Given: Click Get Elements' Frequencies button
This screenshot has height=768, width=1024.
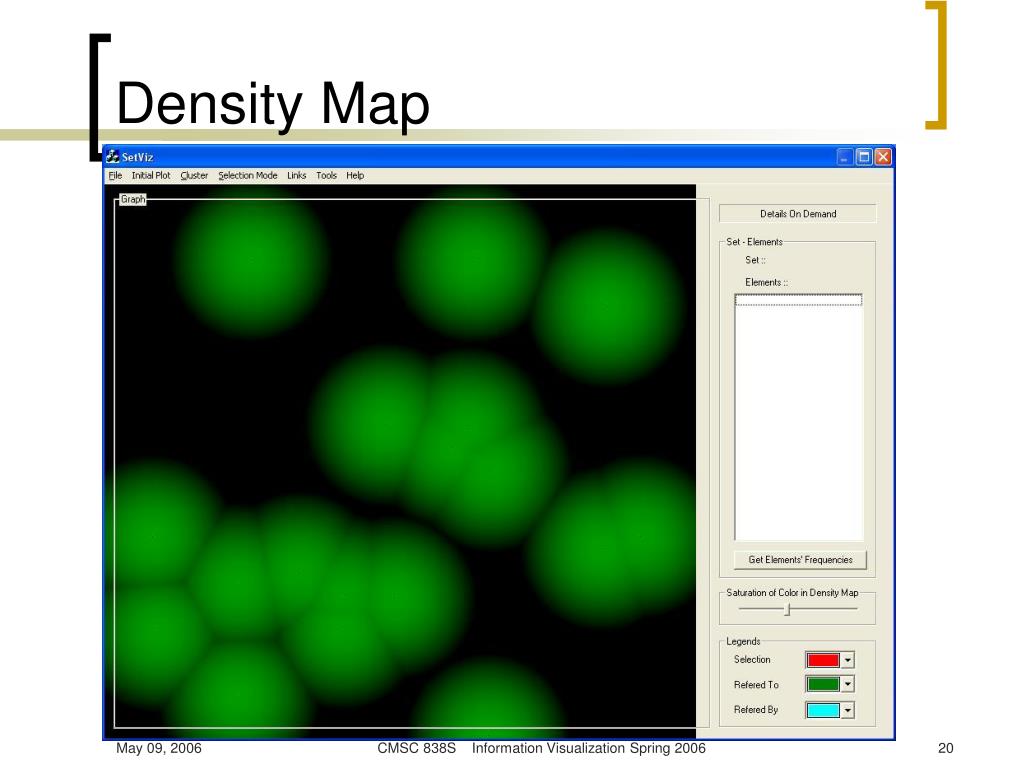Looking at the screenshot, I should (x=800, y=560).
